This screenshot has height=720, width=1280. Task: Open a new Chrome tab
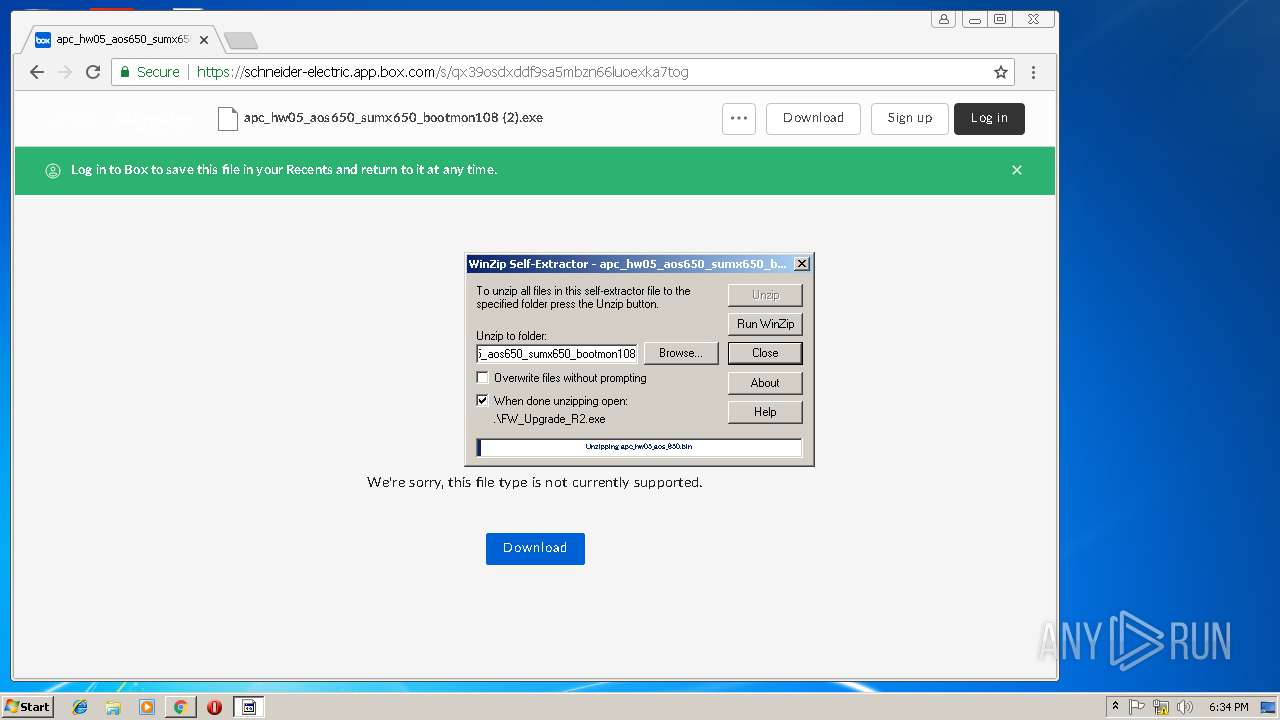[241, 40]
